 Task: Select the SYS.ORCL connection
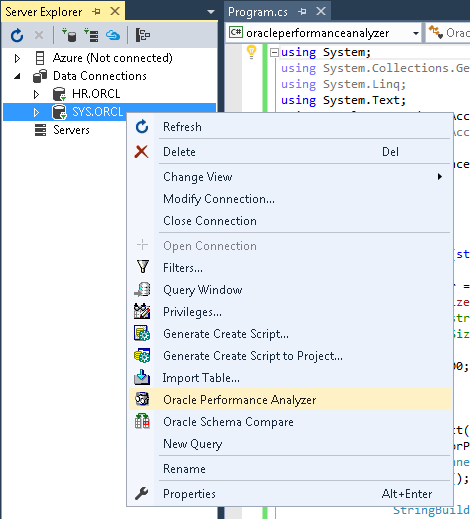pos(98,112)
